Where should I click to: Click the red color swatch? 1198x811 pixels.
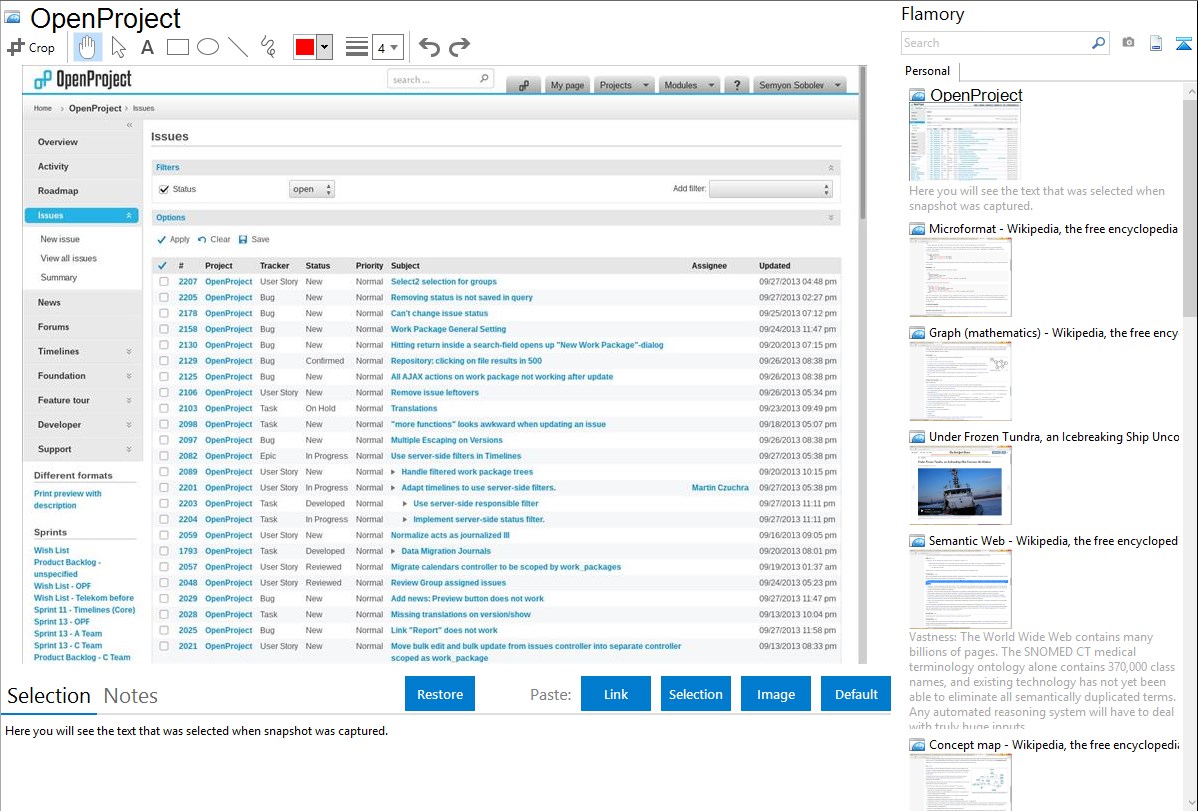304,47
